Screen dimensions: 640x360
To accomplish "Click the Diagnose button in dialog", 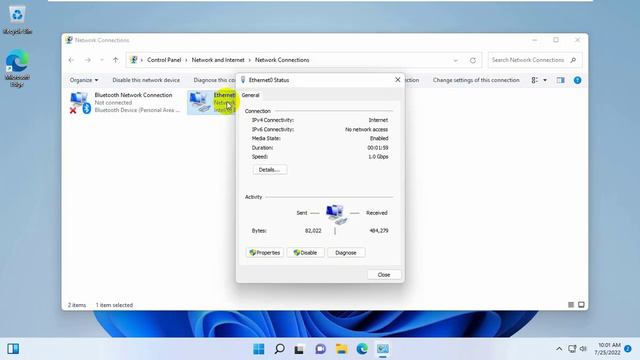I will pyautogui.click(x=346, y=253).
